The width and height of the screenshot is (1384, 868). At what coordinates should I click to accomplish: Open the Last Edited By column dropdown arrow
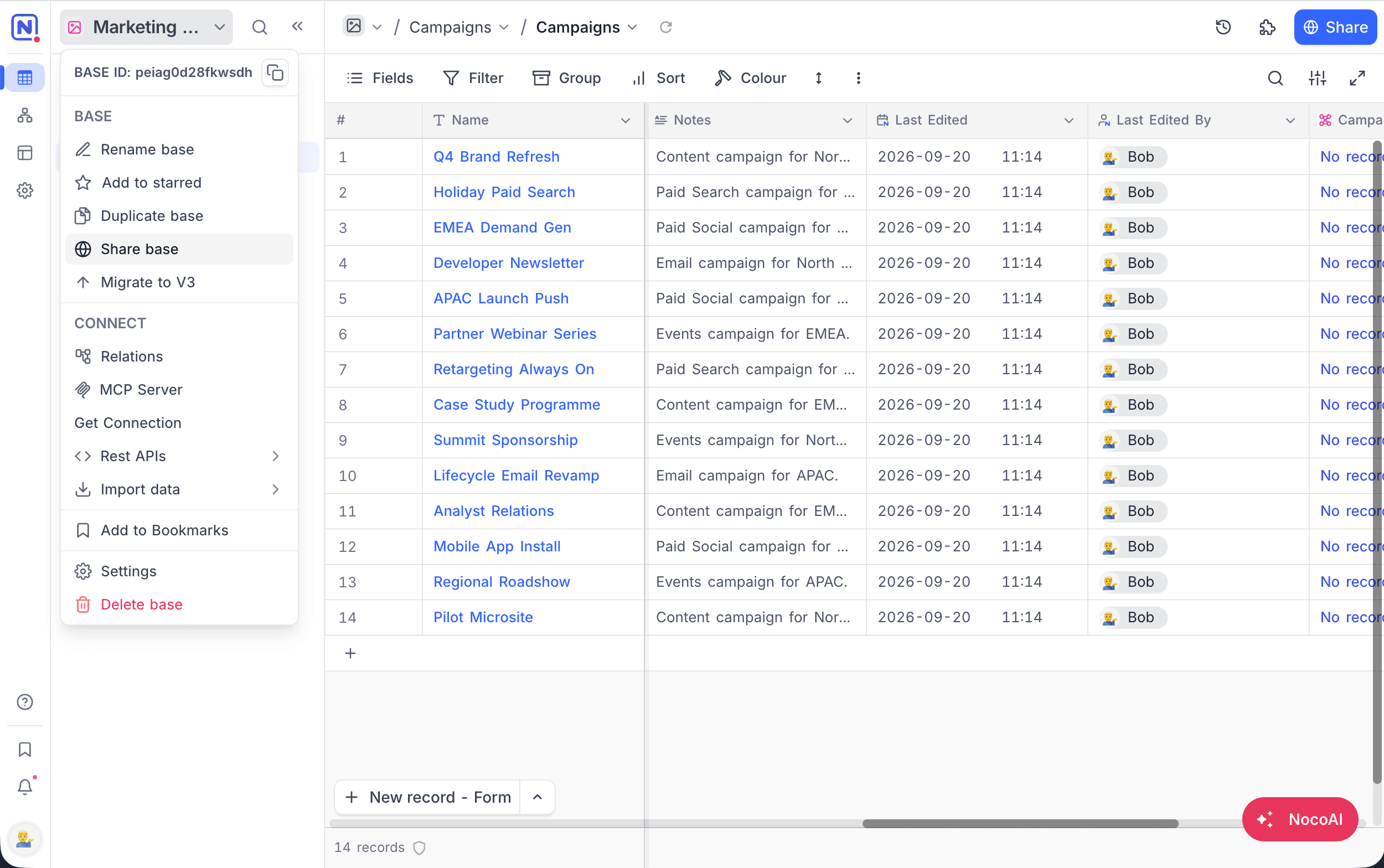tap(1290, 120)
